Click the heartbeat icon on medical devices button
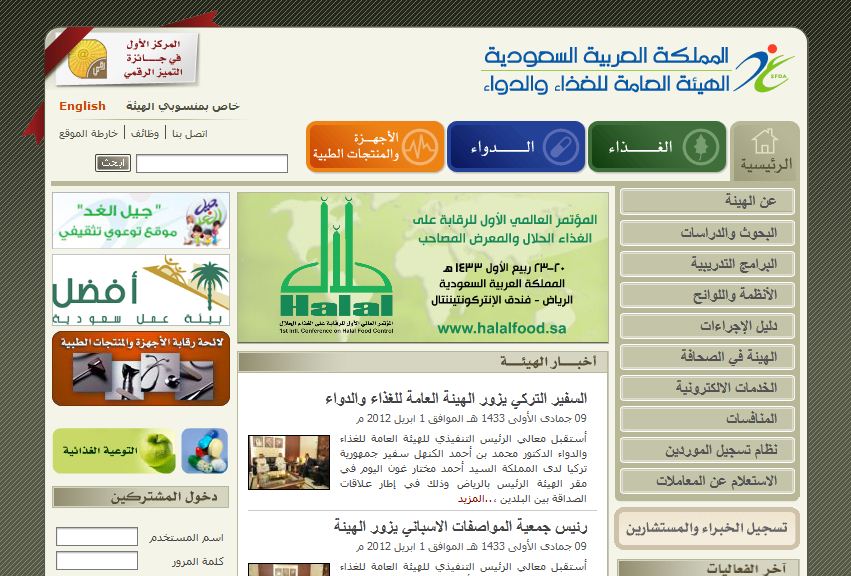Screen dimensions: 851x576 [422, 147]
